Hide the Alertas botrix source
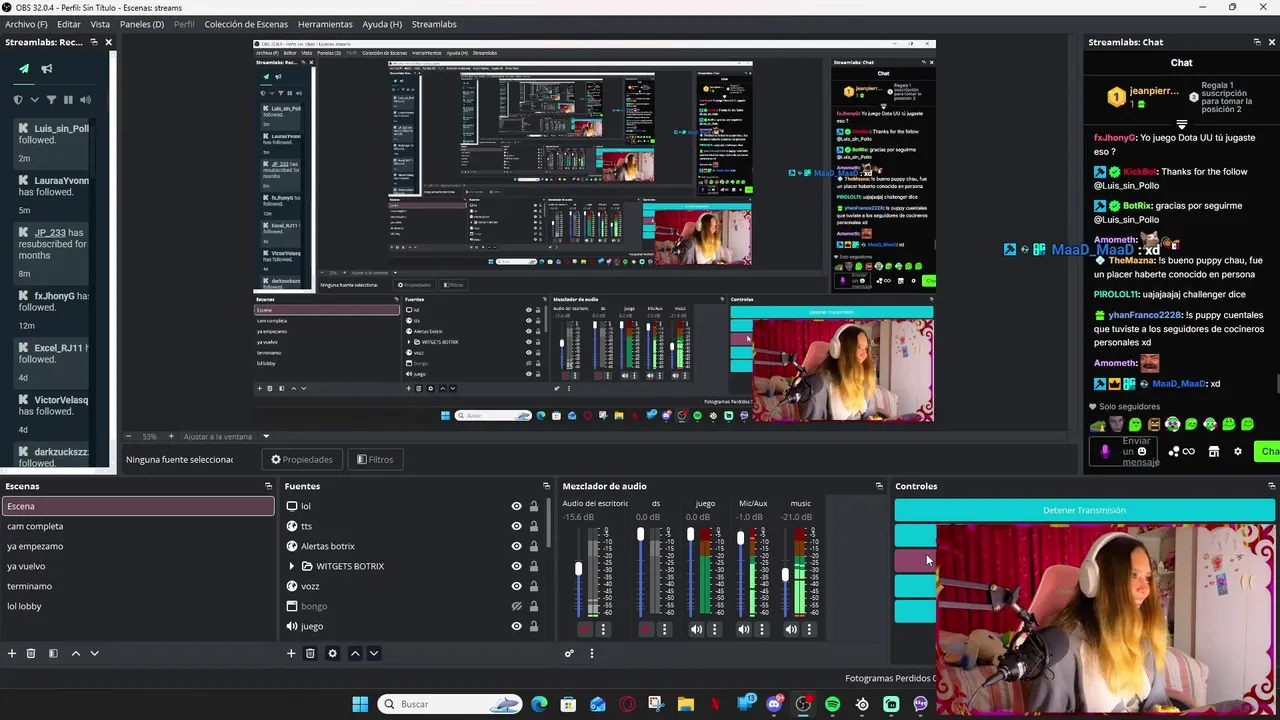The width and height of the screenshot is (1280, 720). click(516, 546)
